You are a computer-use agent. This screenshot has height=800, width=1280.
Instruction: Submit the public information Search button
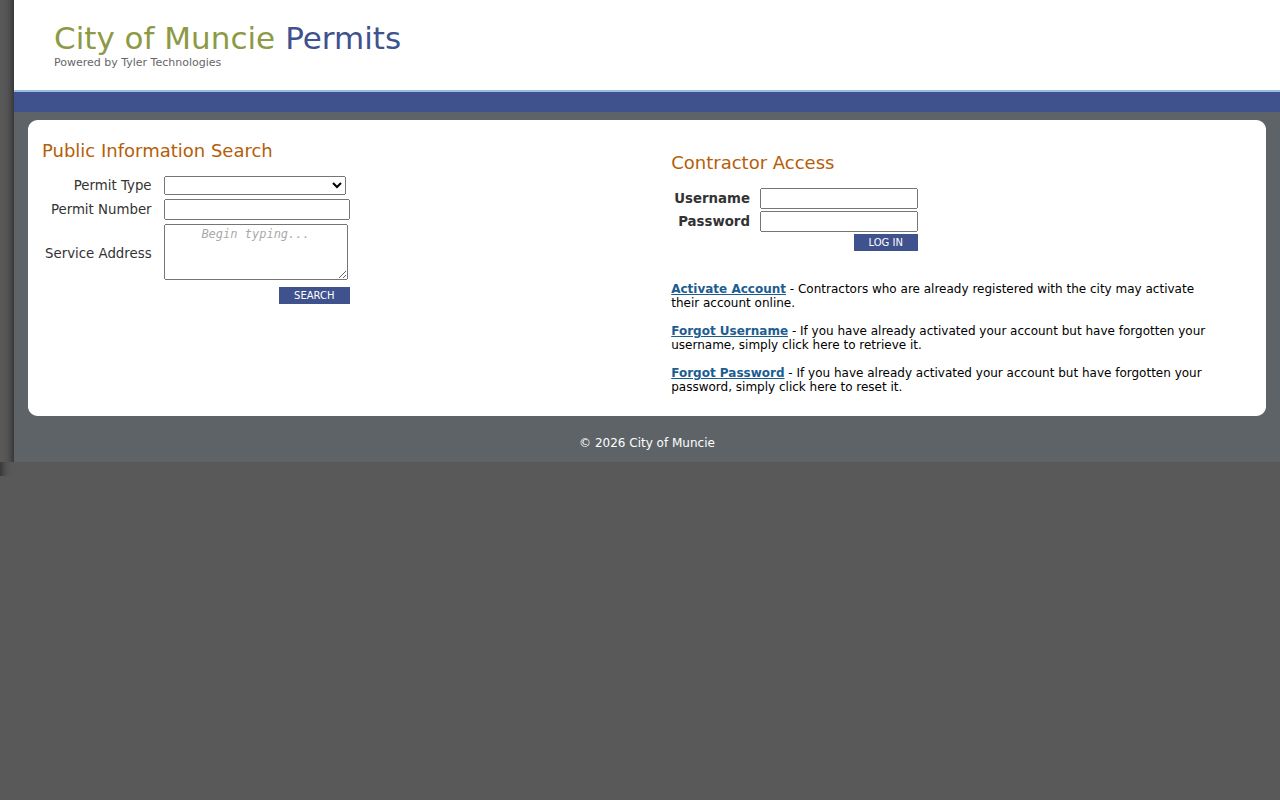tap(314, 295)
